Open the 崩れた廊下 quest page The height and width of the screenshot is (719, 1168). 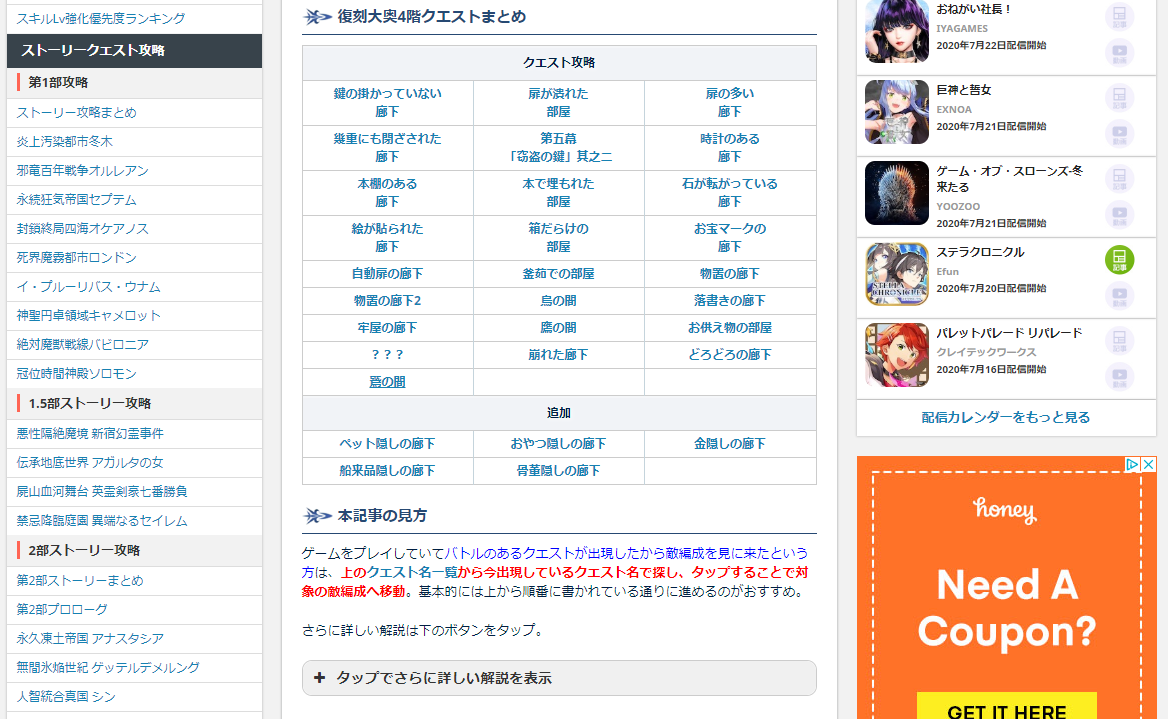click(559, 353)
